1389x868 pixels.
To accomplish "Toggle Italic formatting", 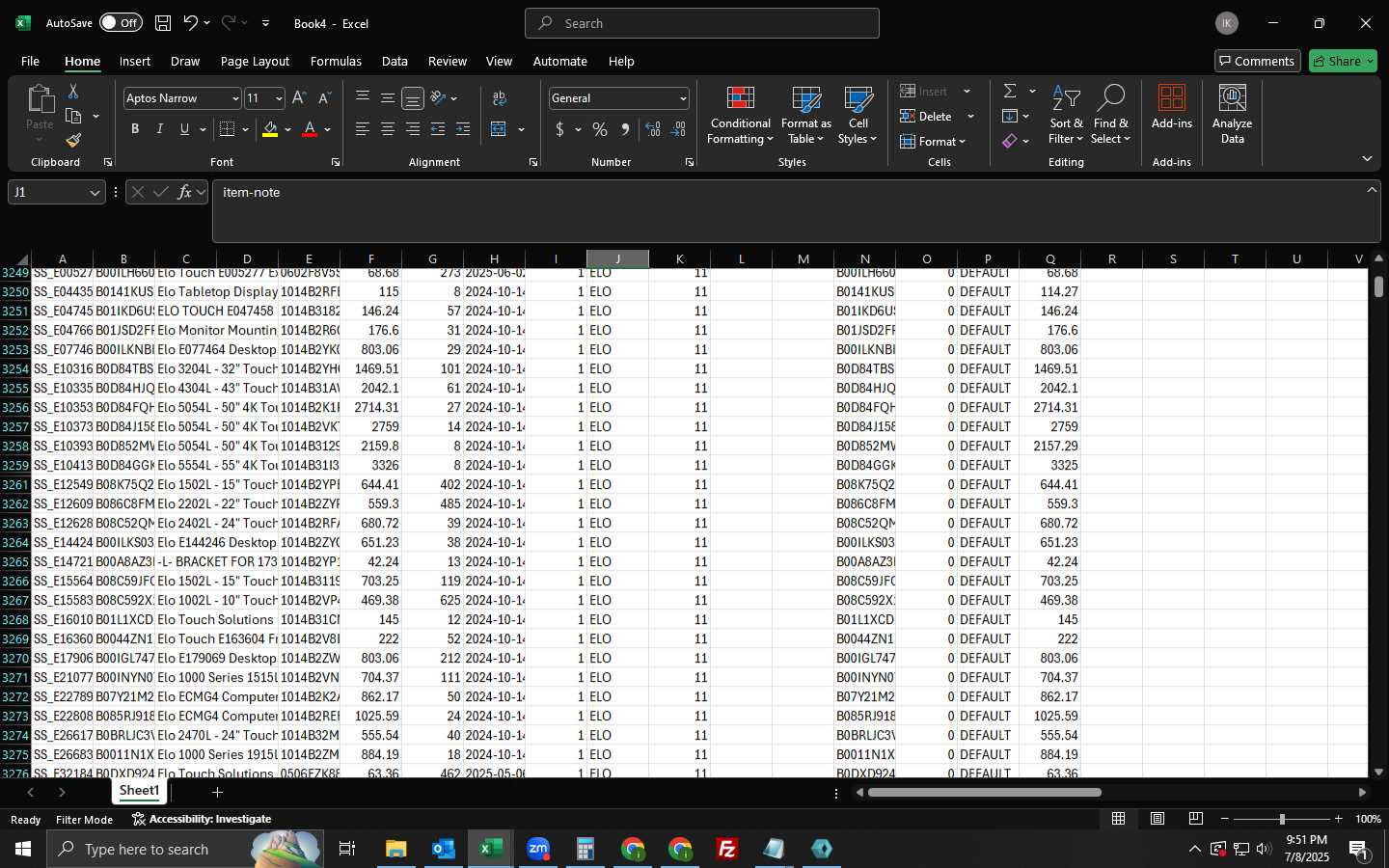I will coord(160,129).
